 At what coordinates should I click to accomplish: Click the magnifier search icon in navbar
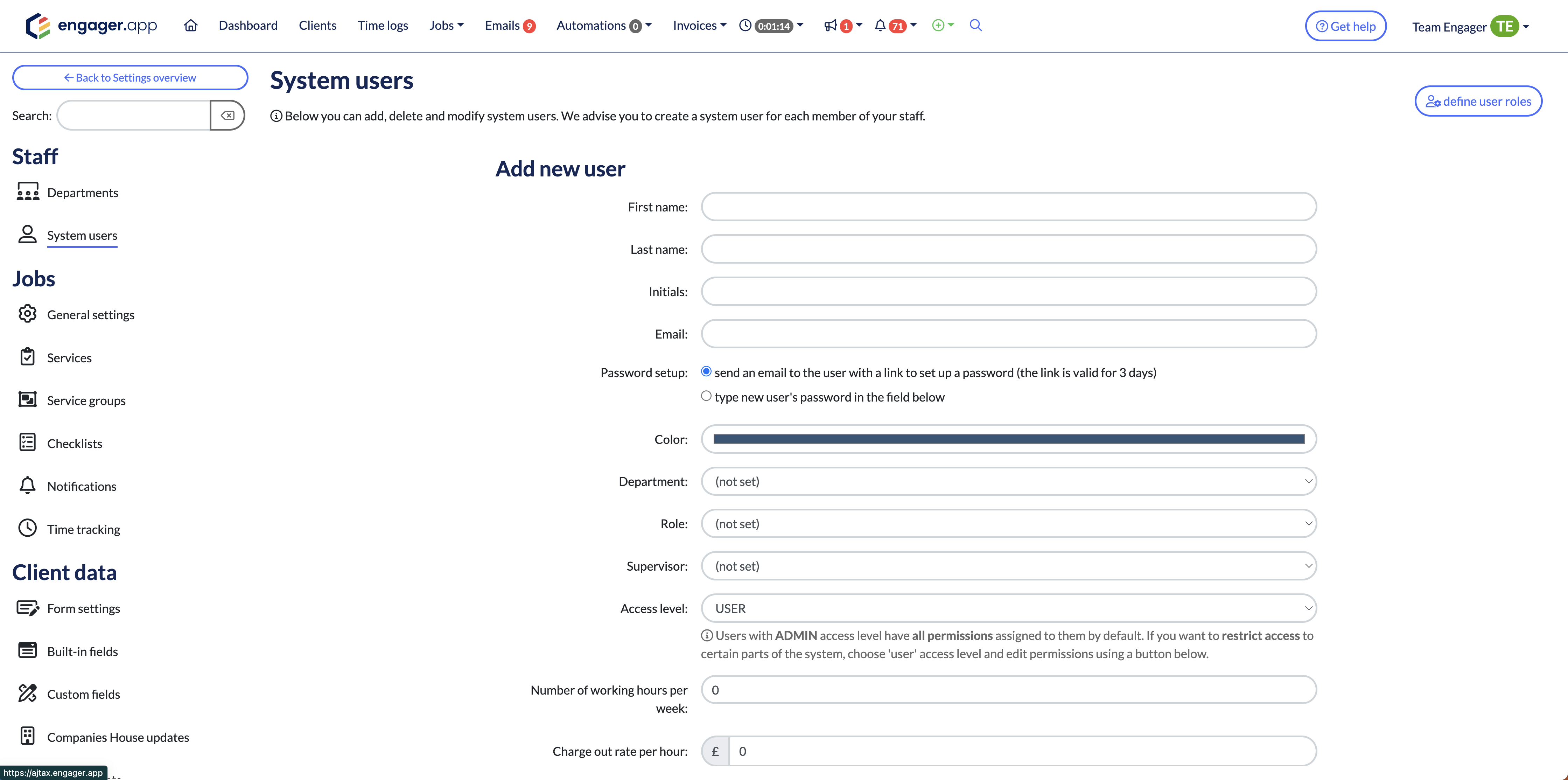975,26
